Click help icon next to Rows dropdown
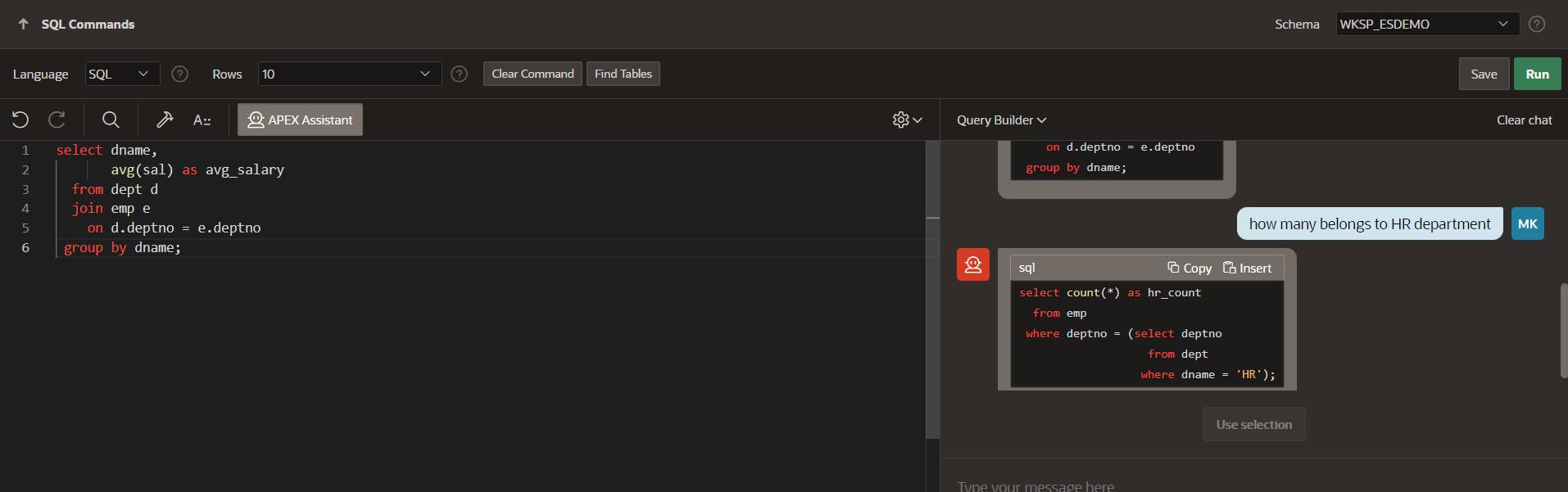The height and width of the screenshot is (492, 1568). [x=460, y=74]
